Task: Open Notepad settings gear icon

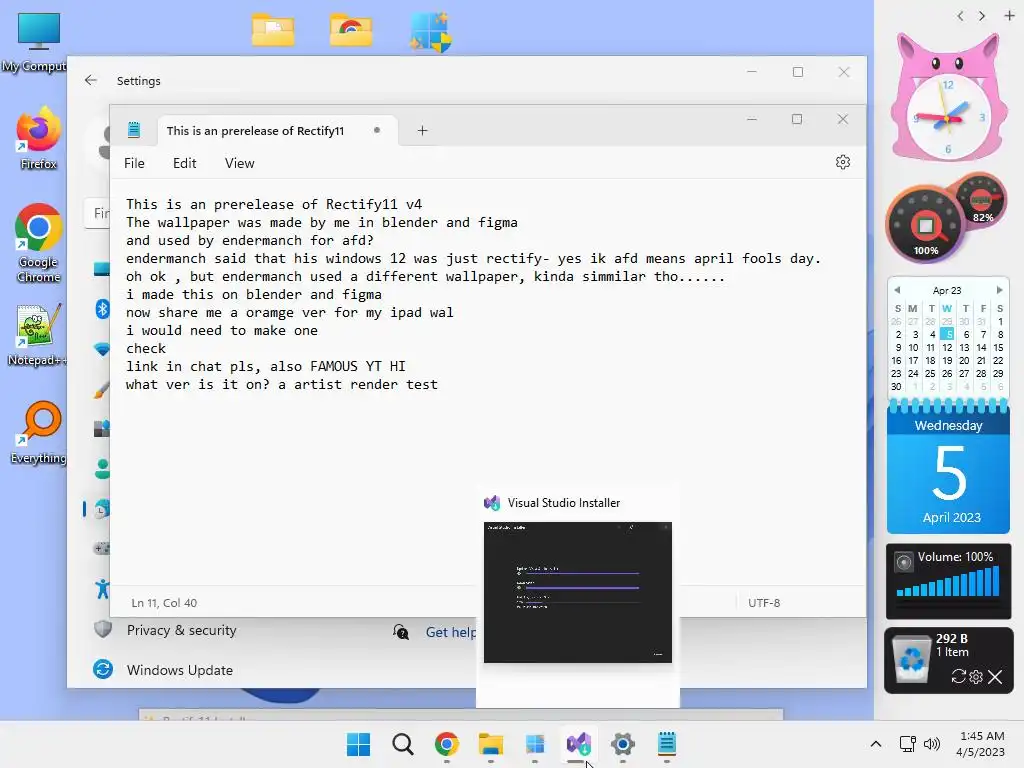Action: 842,162
